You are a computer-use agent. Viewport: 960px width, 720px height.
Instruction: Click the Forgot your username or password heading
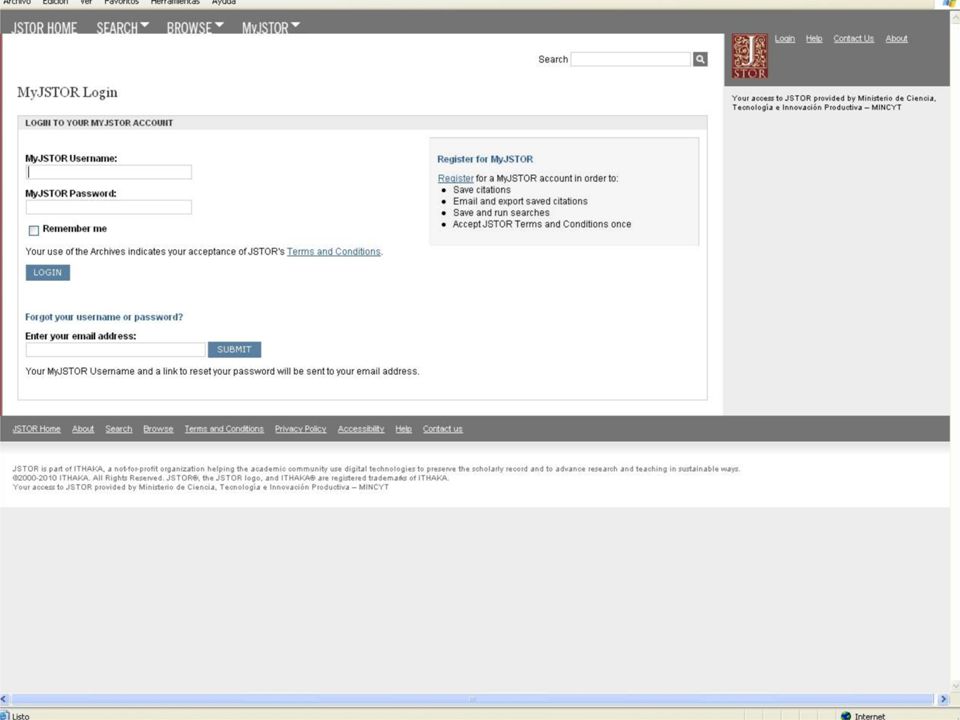point(104,317)
